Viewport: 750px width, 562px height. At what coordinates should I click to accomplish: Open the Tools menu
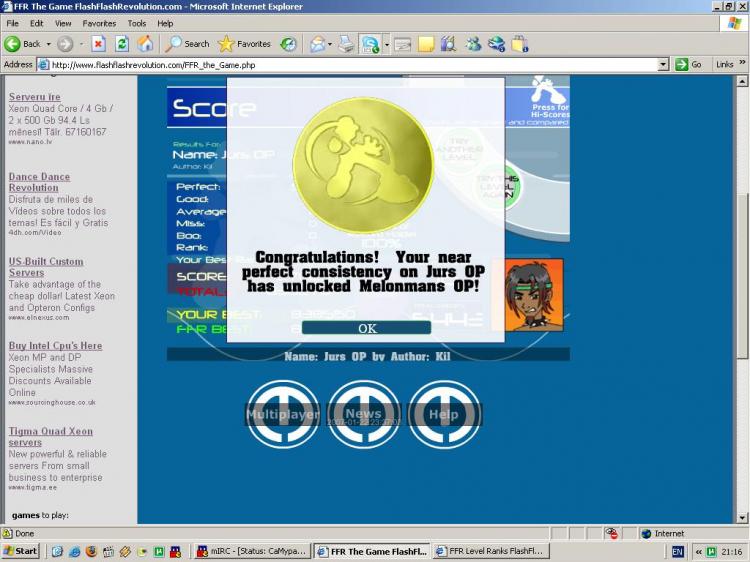pyautogui.click(x=137, y=23)
